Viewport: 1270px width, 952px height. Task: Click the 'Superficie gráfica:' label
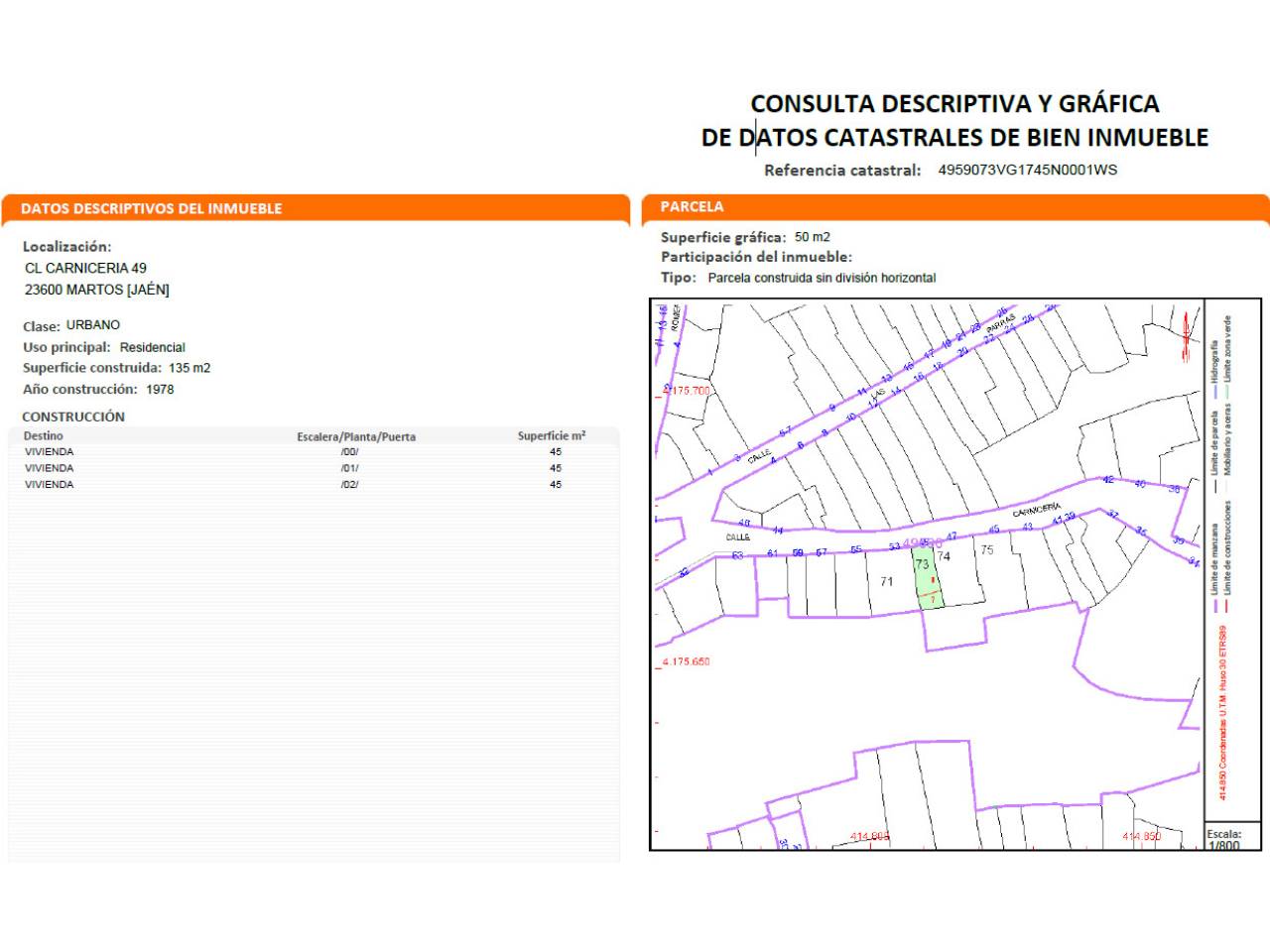click(x=723, y=237)
